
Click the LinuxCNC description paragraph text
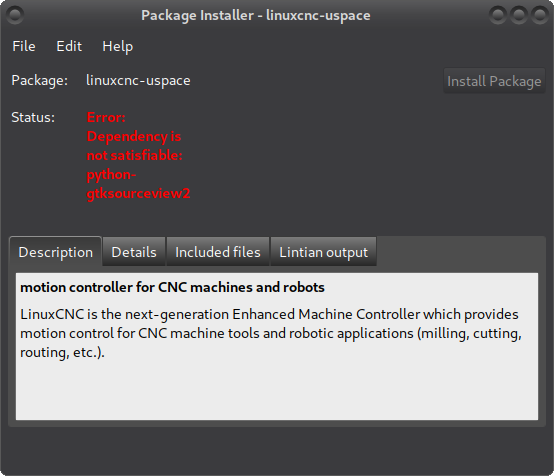click(271, 333)
